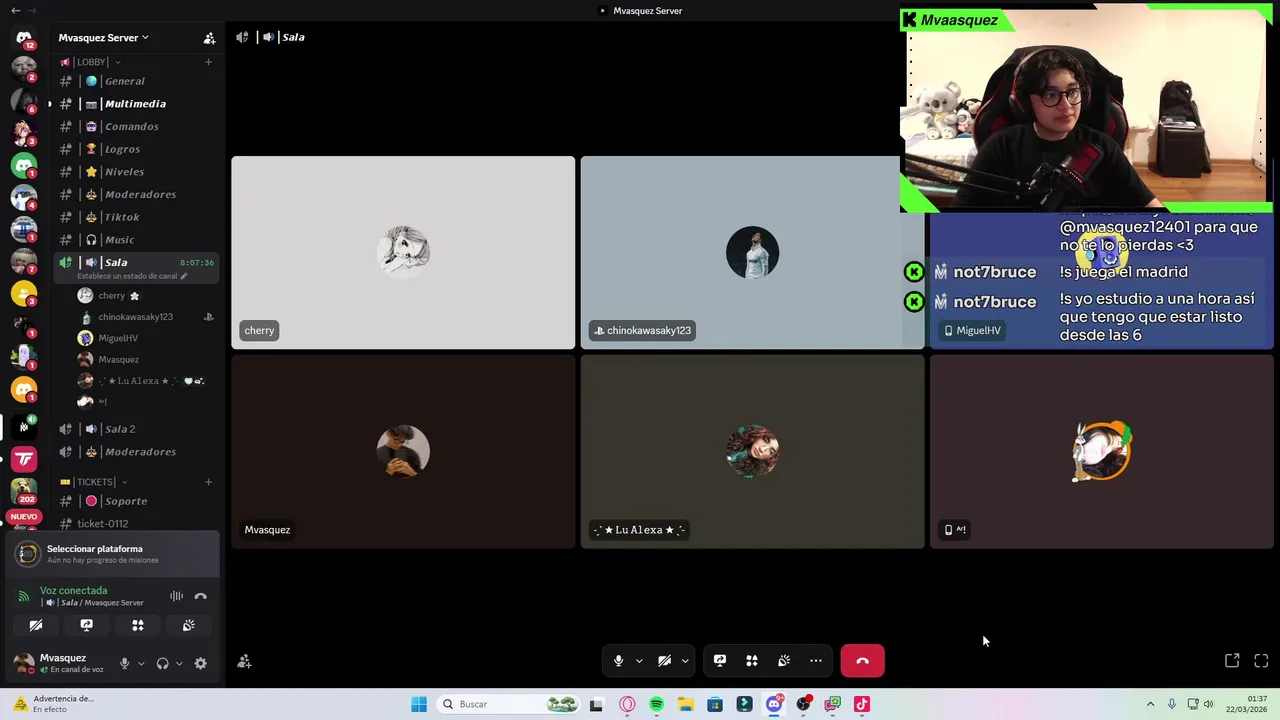
Task: Enter fullscreen call view
Action: tap(1261, 661)
